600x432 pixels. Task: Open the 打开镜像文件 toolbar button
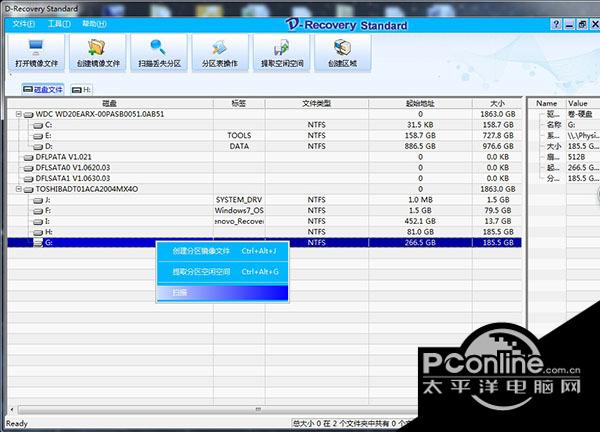pos(36,53)
